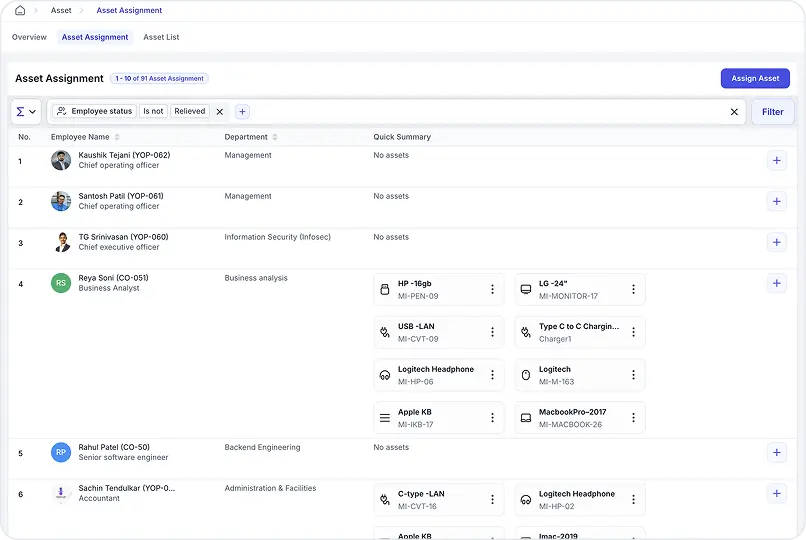Open three-dot menu for MacbookPro-2017

[x=633, y=418]
